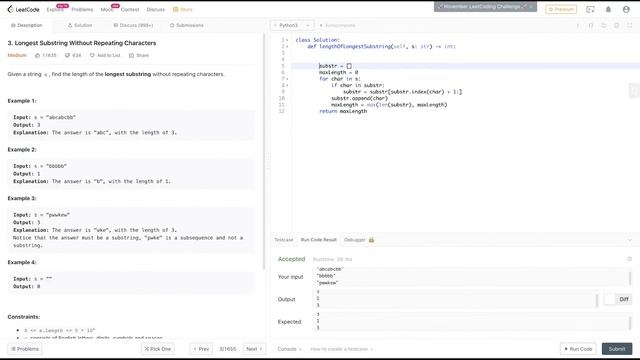Image resolution: width=640 pixels, height=360 pixels.
Task: Switch to the Discuss (999+) tab
Action: 133,25
